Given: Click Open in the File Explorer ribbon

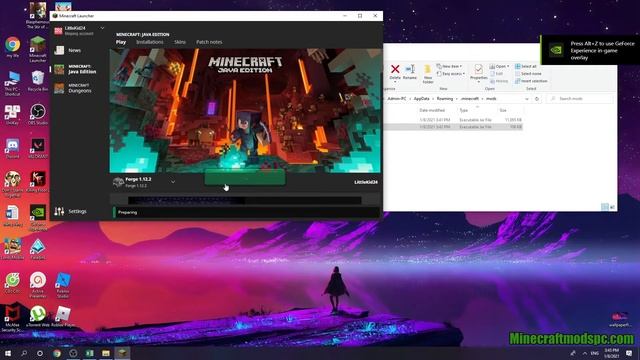Looking at the screenshot, I should click(x=499, y=66).
